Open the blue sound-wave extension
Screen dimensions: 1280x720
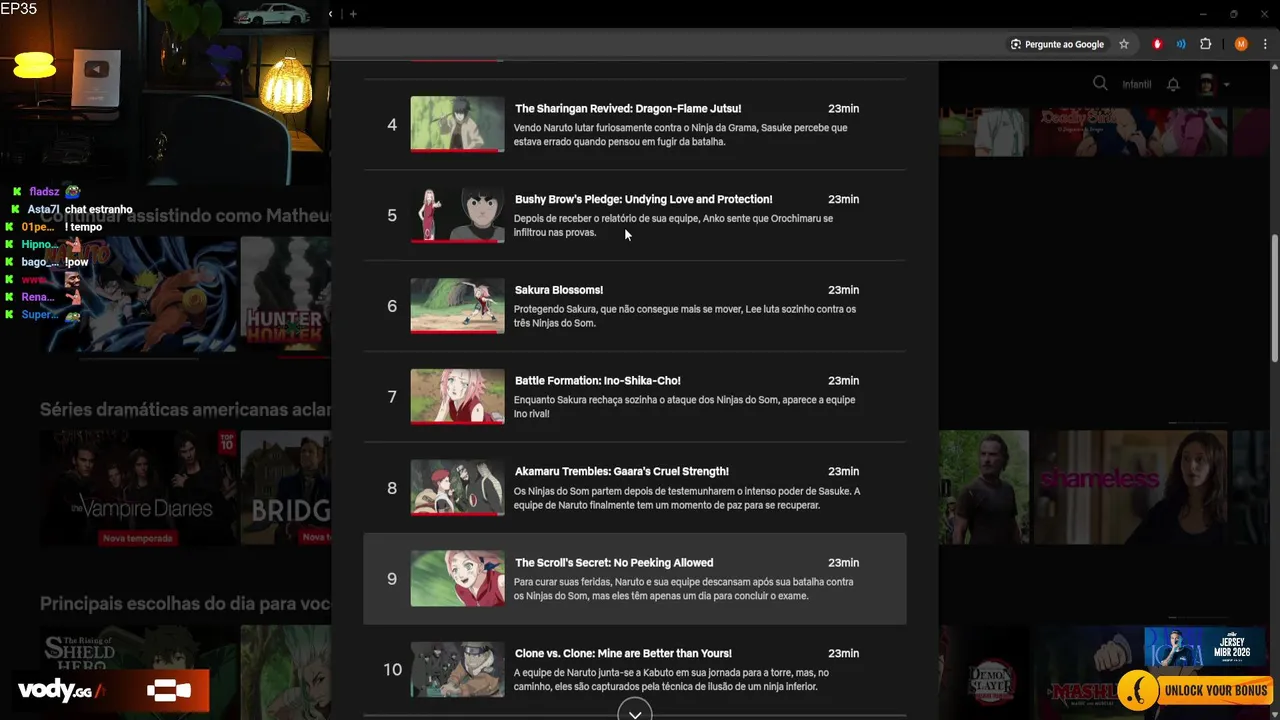(1181, 44)
